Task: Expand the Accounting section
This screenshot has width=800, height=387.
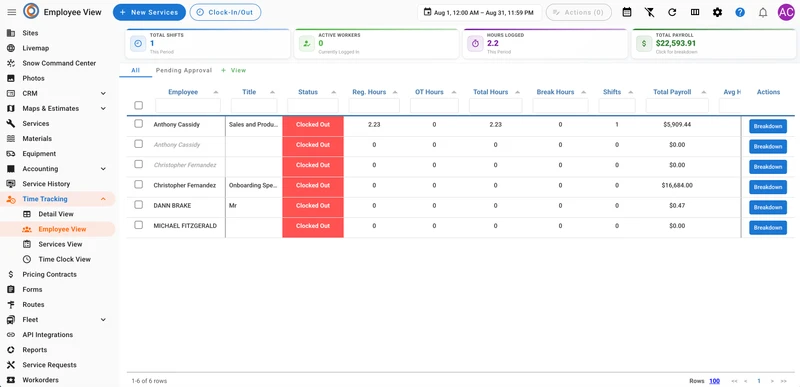Action: coord(103,169)
